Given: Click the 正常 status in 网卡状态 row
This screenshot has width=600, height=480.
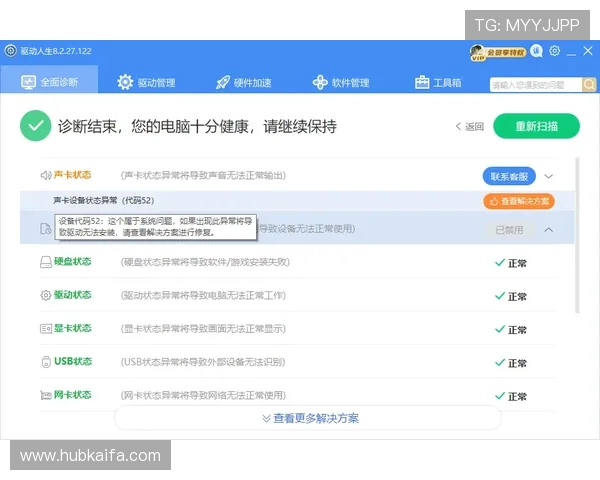Looking at the screenshot, I should 511,396.
